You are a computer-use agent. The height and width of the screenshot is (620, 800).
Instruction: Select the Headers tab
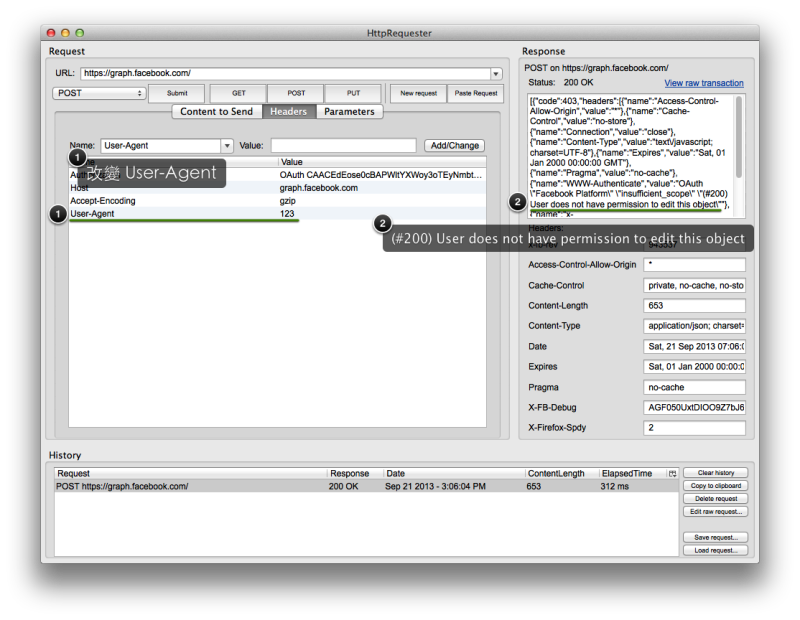[x=289, y=111]
